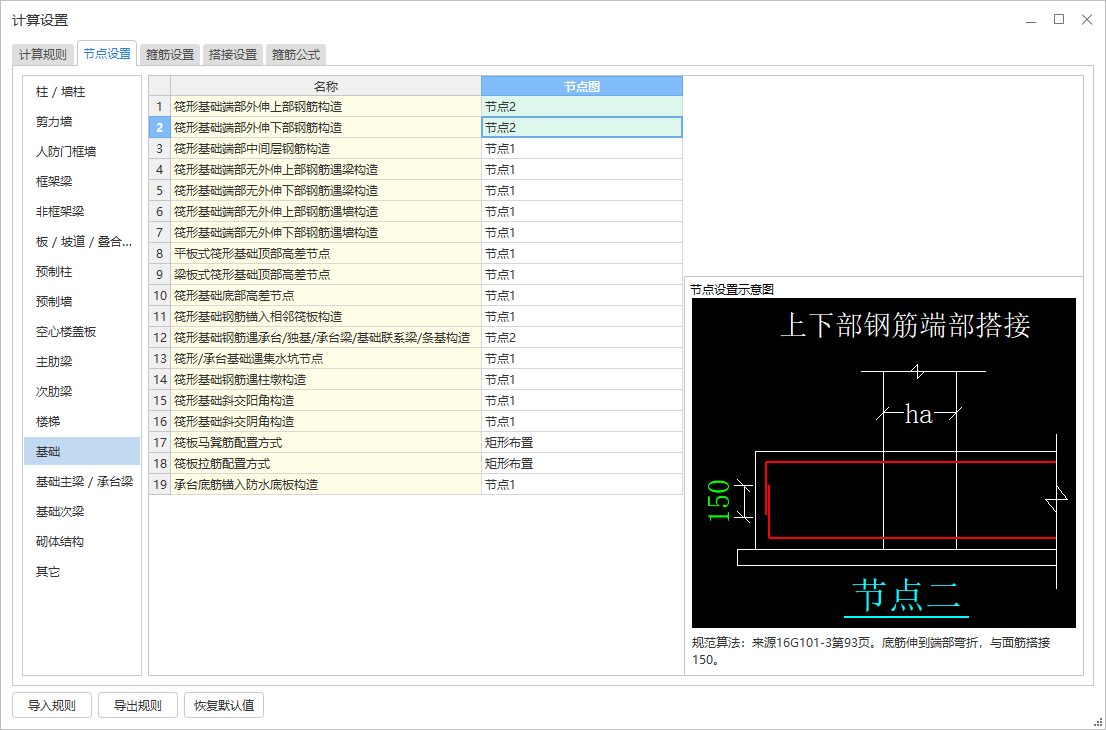Screen dimensions: 1106x730
Task: Select row 筏形基础钢筋锚入相邻筏板构造
Action: pyautogui.click(x=326, y=317)
